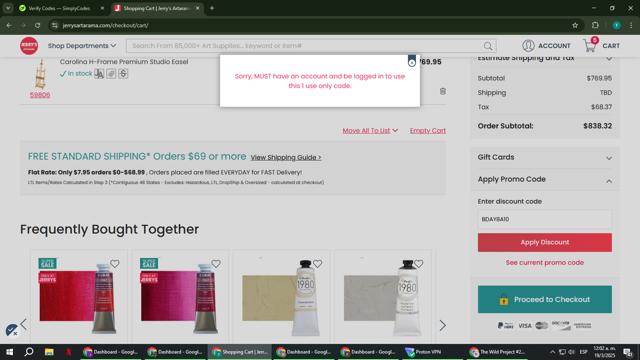The image size is (640, 360).
Task: Open Windows notification center
Action: point(627,352)
